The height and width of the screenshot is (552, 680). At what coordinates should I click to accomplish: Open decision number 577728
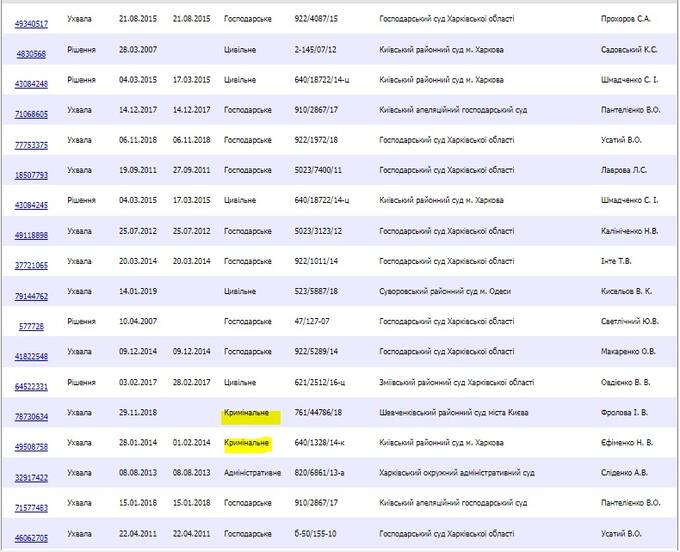(x=31, y=326)
